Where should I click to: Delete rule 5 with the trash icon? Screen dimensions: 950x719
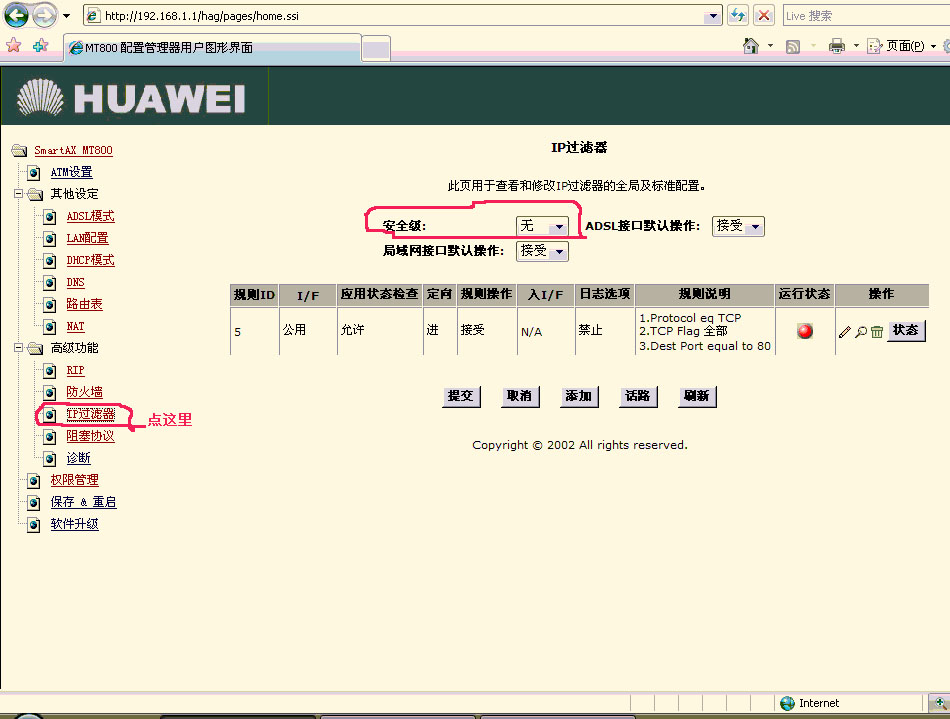876,332
